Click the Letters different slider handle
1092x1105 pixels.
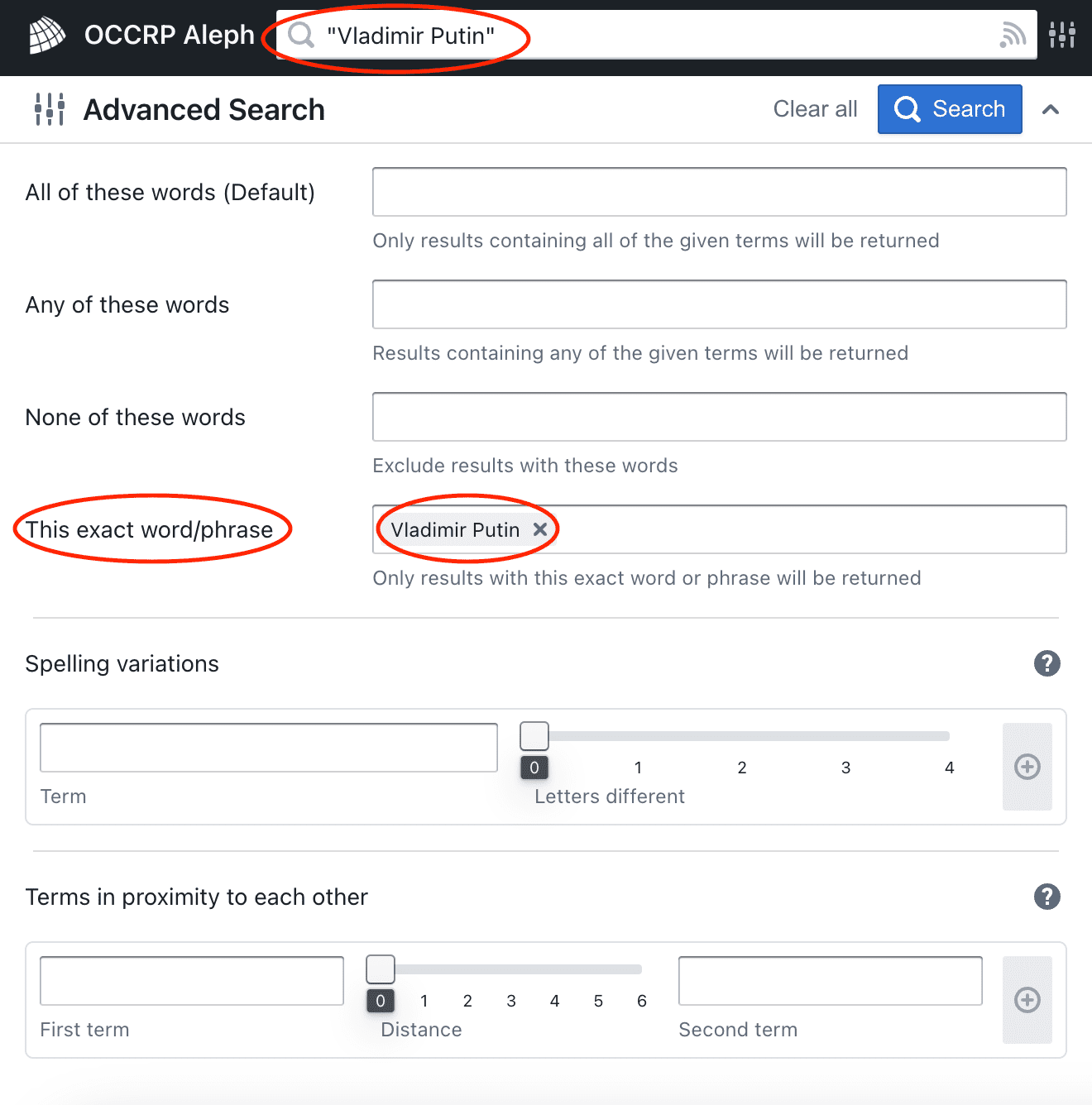point(534,735)
